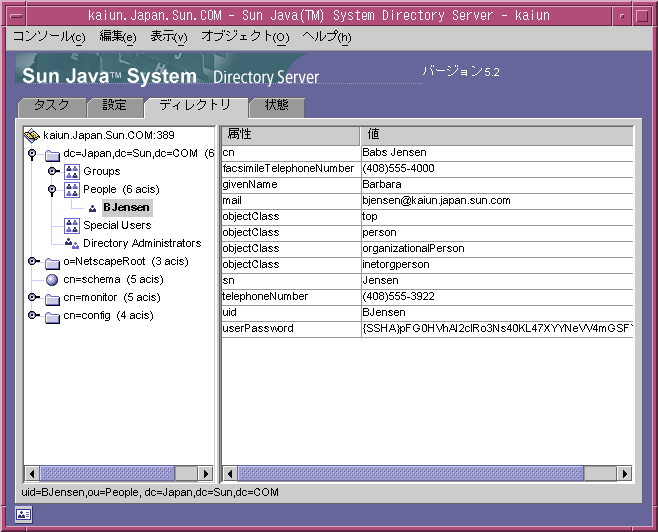The image size is (658, 532).
Task: Open the コンソール menu
Action: [49, 37]
